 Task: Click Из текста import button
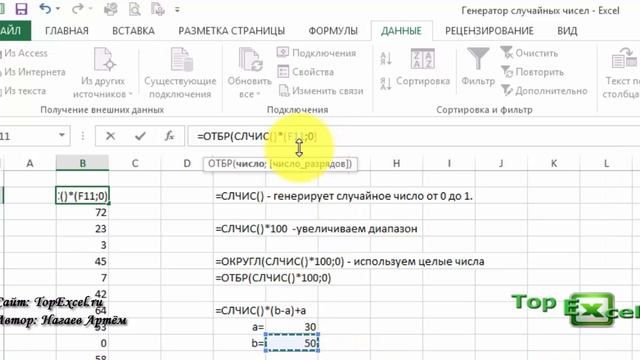[x=23, y=91]
